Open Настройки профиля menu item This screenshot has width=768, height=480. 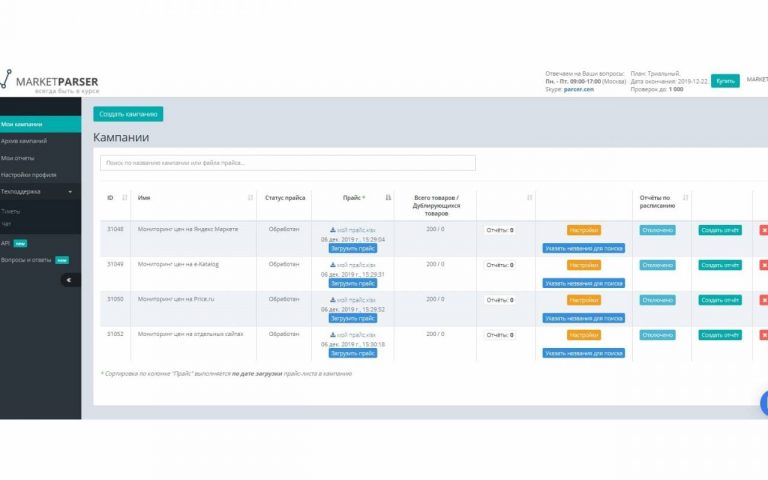pyautogui.click(x=28, y=174)
